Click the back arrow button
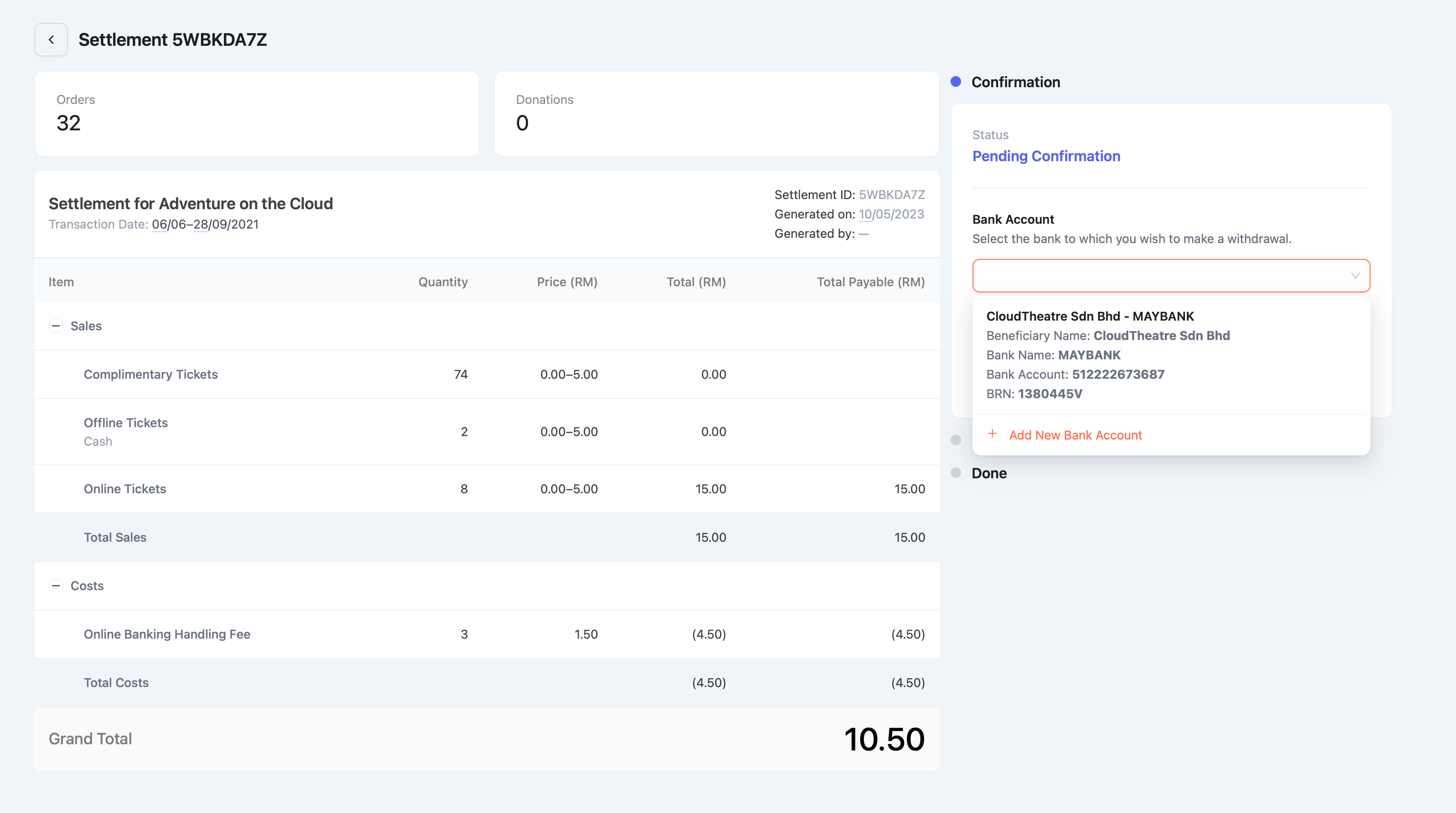This screenshot has height=813, width=1456. click(51, 40)
